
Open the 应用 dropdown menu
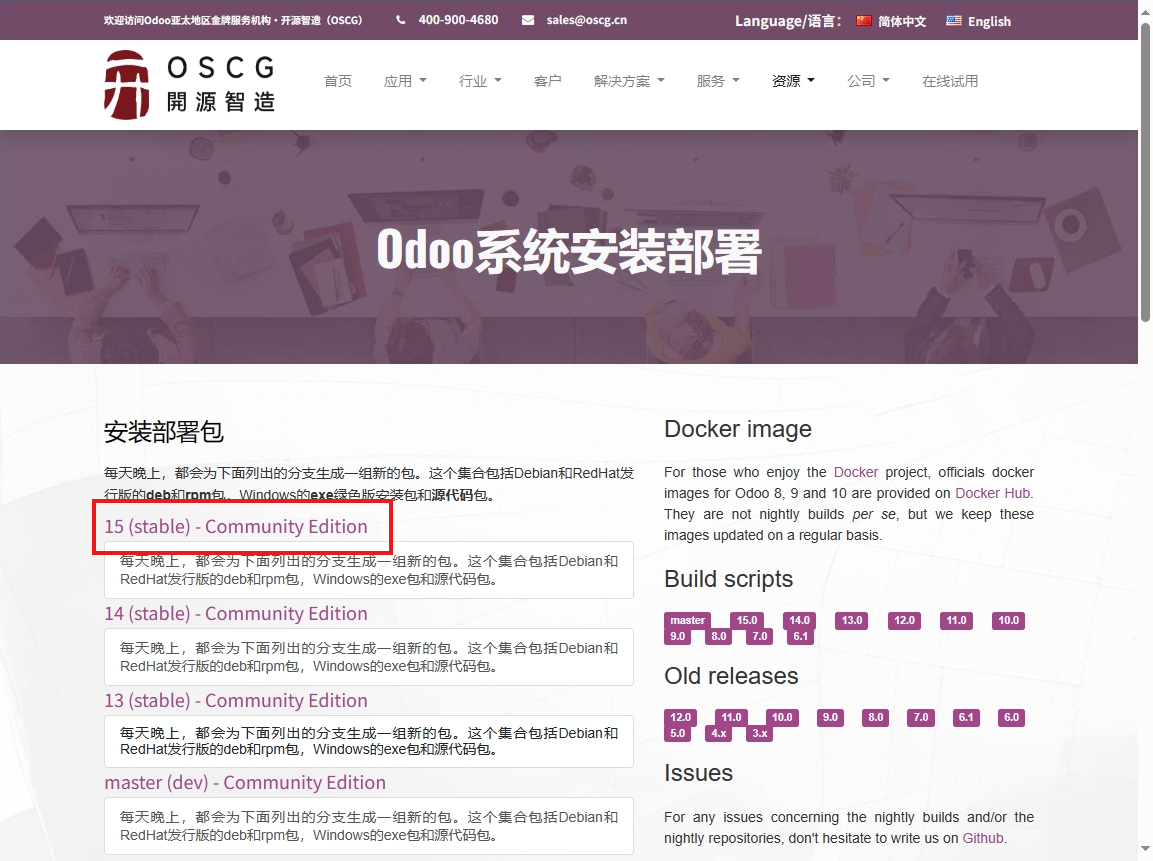click(404, 81)
